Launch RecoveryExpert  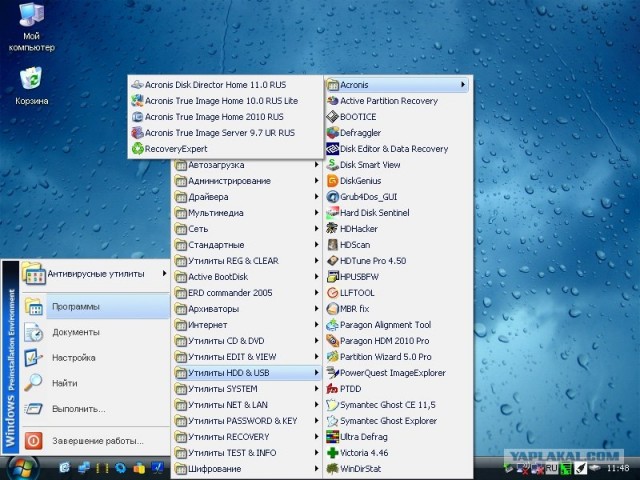(225, 149)
